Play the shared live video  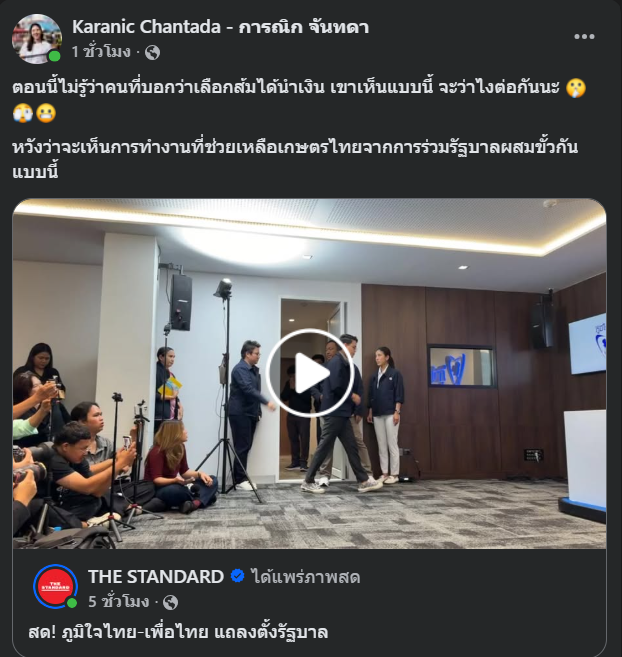pyautogui.click(x=309, y=373)
